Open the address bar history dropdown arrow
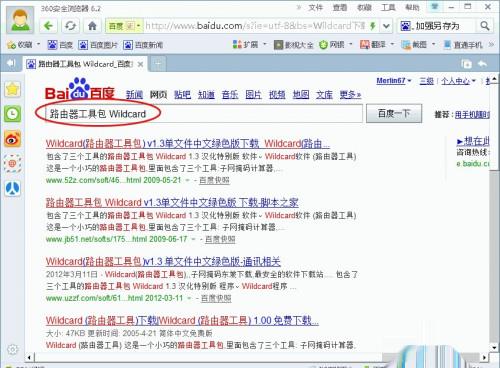 tap(386, 26)
